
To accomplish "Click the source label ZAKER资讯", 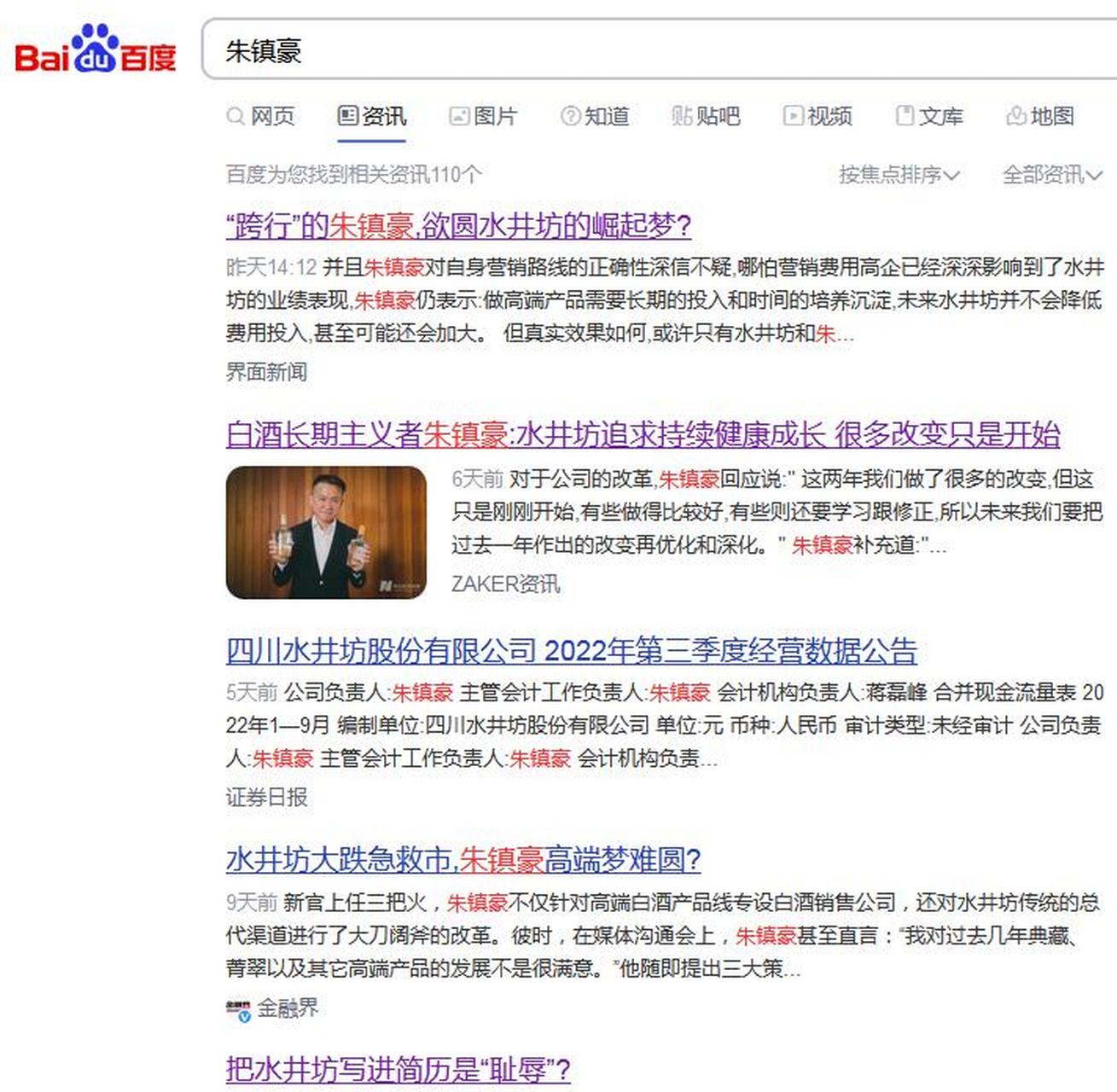I will click(x=506, y=584).
